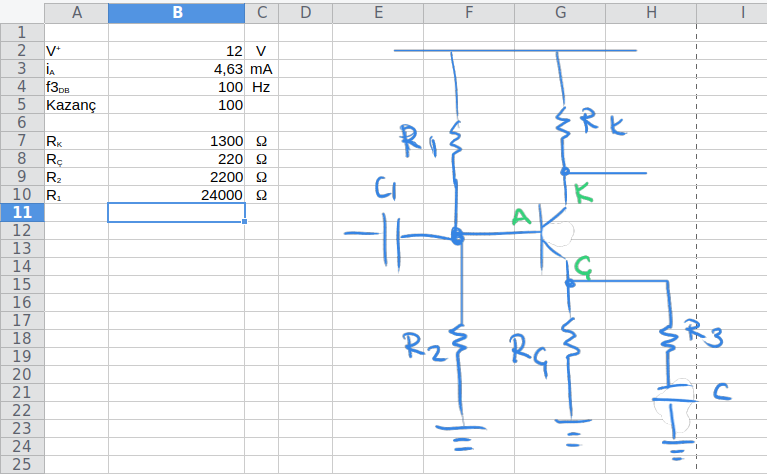Click the ohm unit beside 24000

tap(262, 195)
